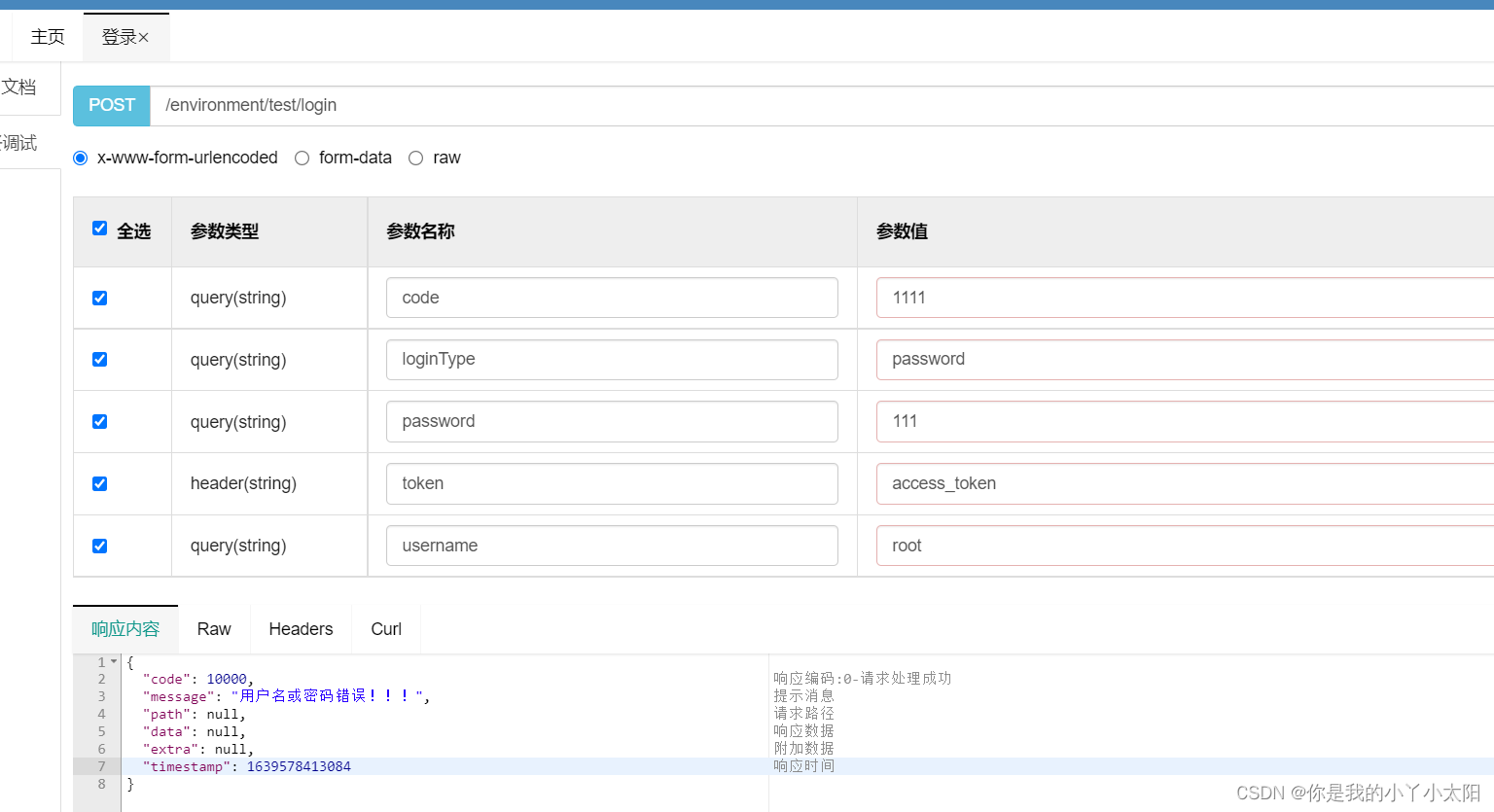Viewport: 1494px width, 812px height.
Task: Click the 响应数据 field description
Action: [x=804, y=730]
